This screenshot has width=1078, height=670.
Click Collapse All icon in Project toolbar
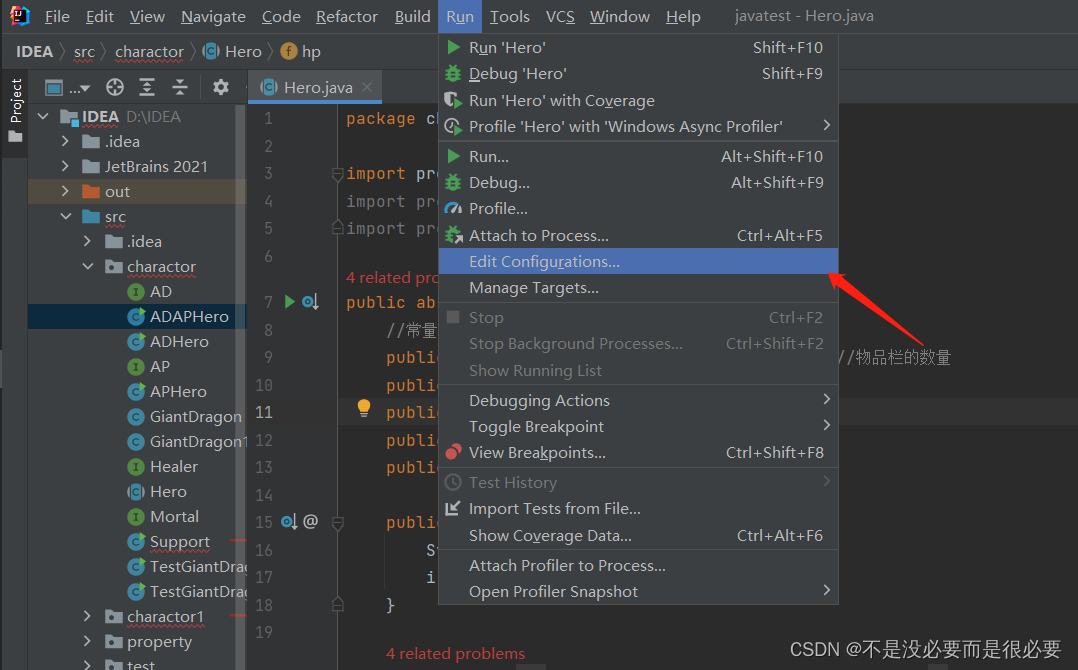click(180, 87)
